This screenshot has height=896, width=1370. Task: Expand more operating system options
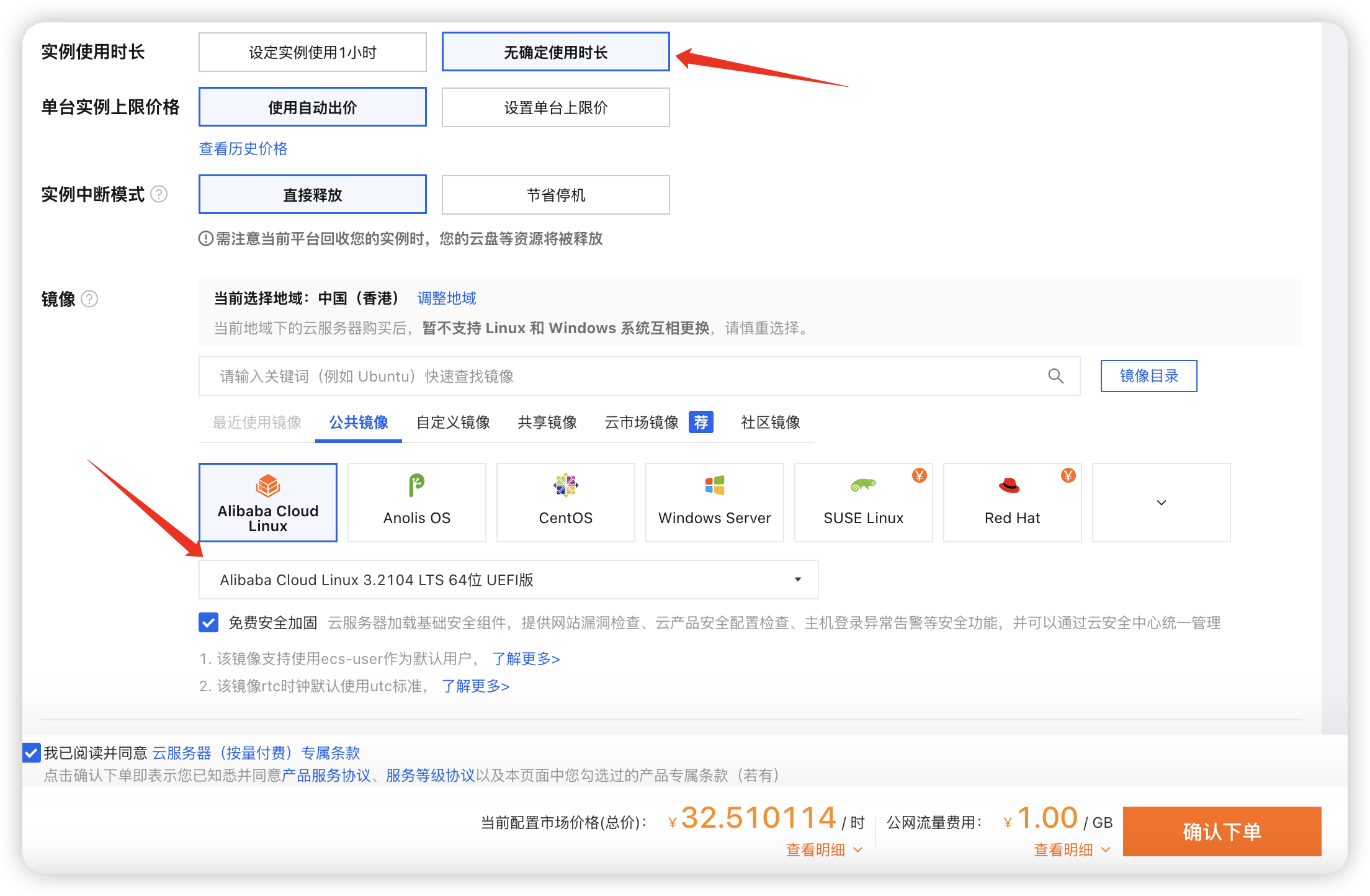[1162, 503]
